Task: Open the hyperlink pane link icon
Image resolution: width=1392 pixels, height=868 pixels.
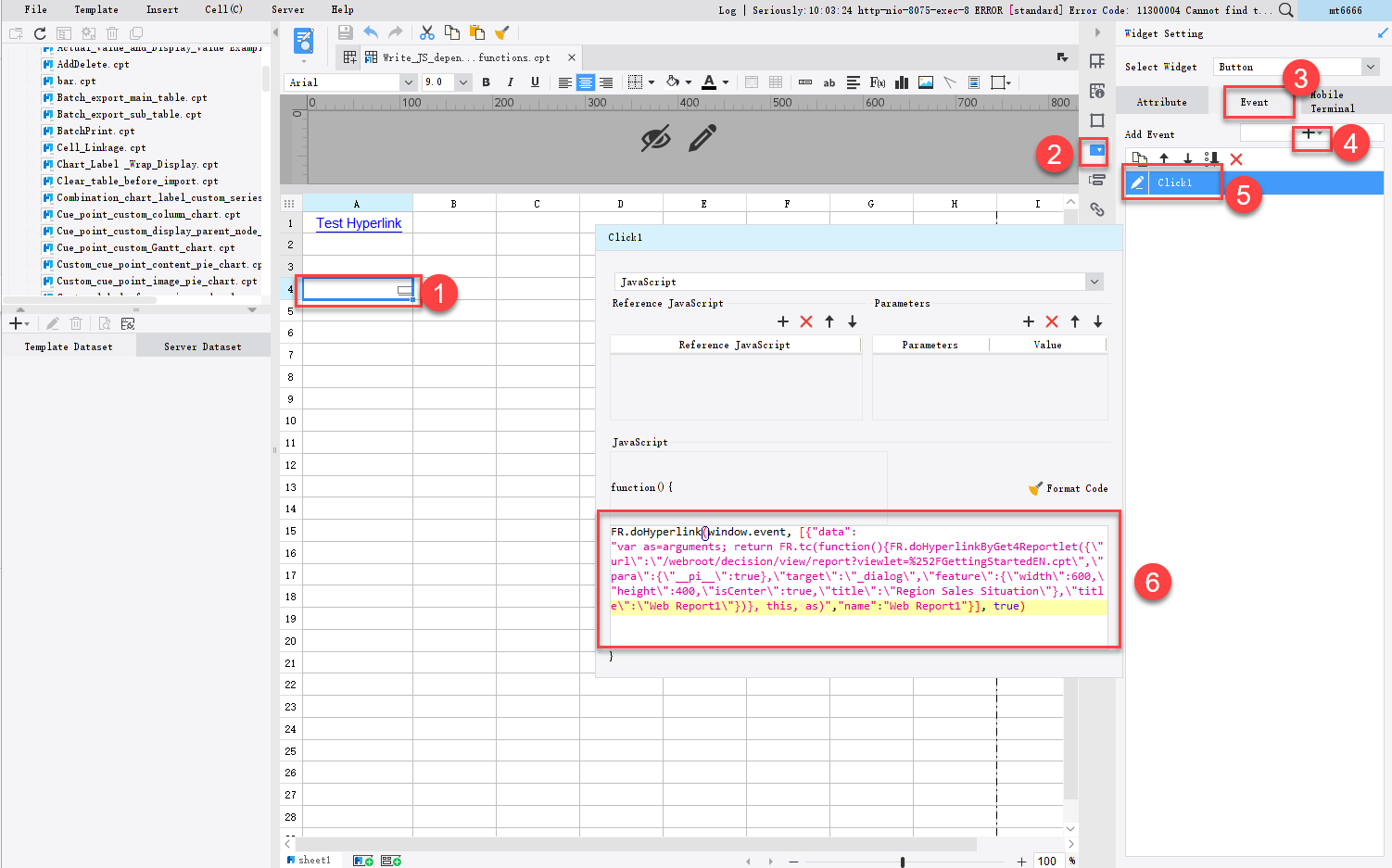Action: tap(1097, 209)
